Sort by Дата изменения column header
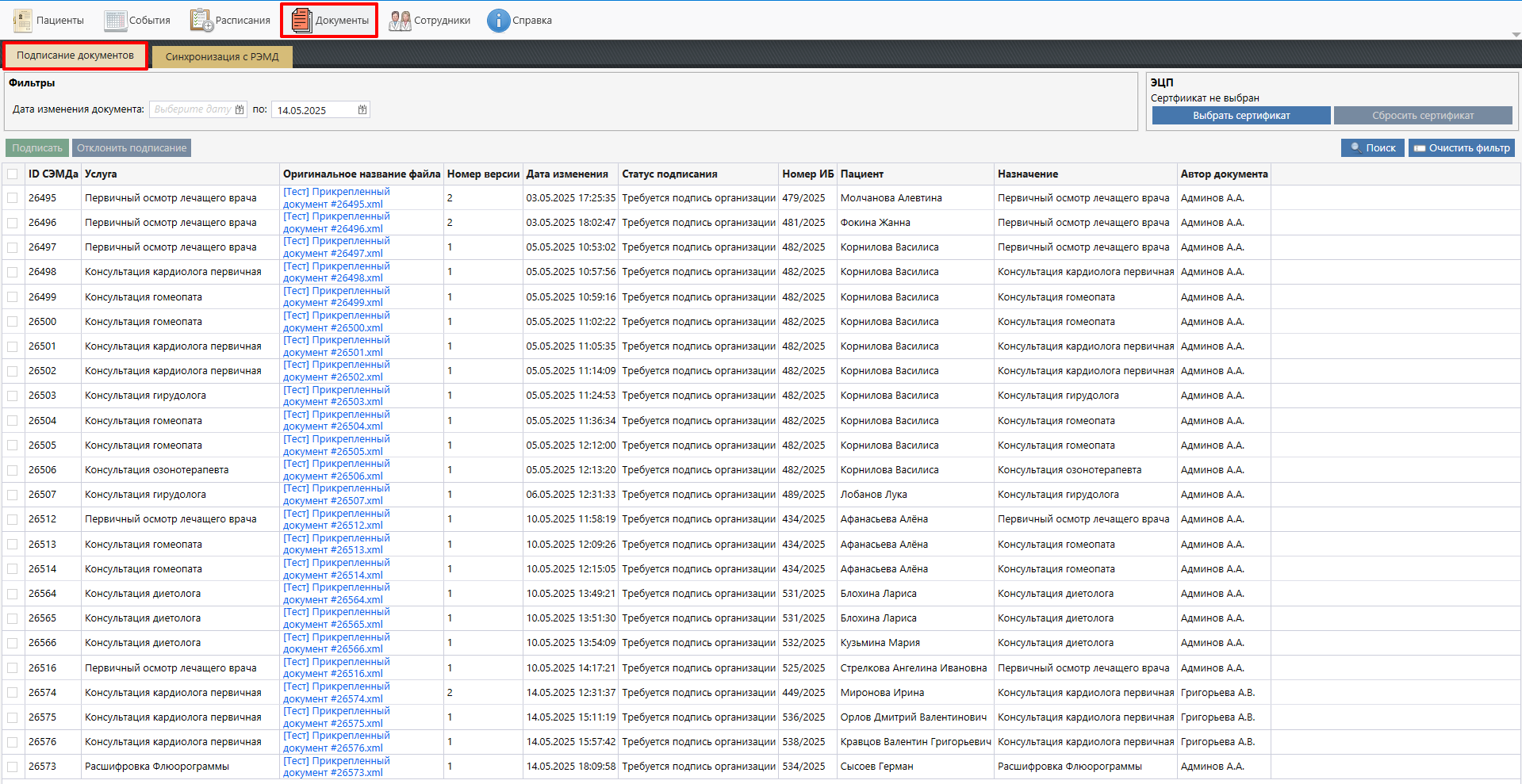Image resolution: width=1522 pixels, height=784 pixels. (567, 174)
